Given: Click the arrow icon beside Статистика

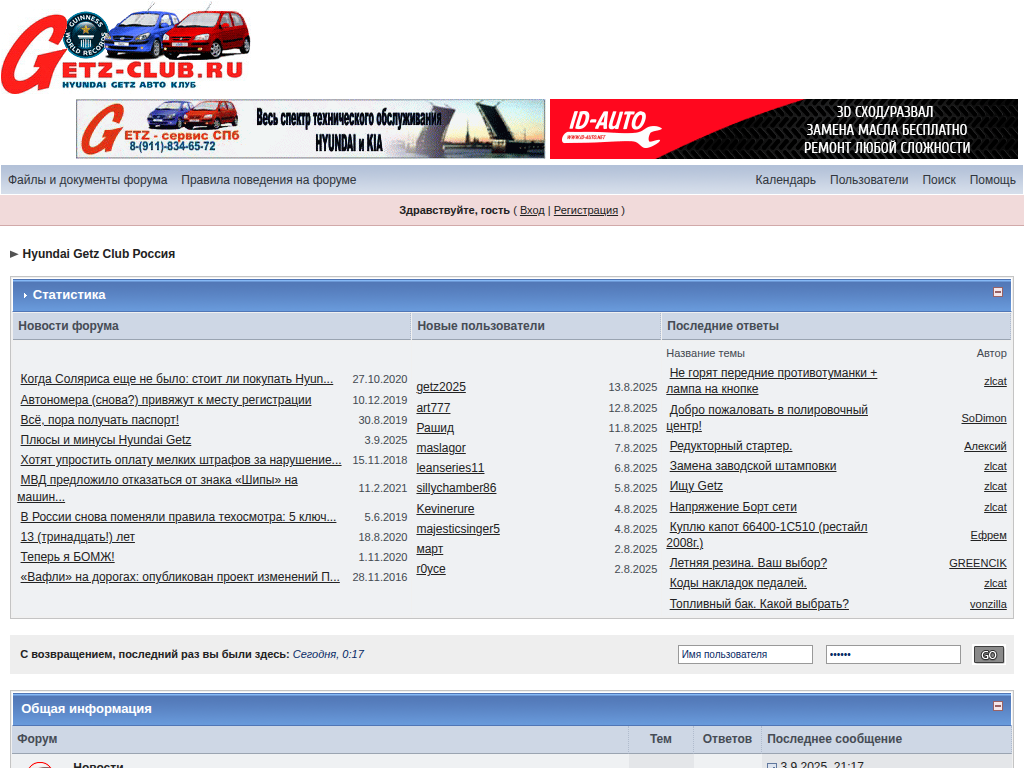Looking at the screenshot, I should [24, 295].
